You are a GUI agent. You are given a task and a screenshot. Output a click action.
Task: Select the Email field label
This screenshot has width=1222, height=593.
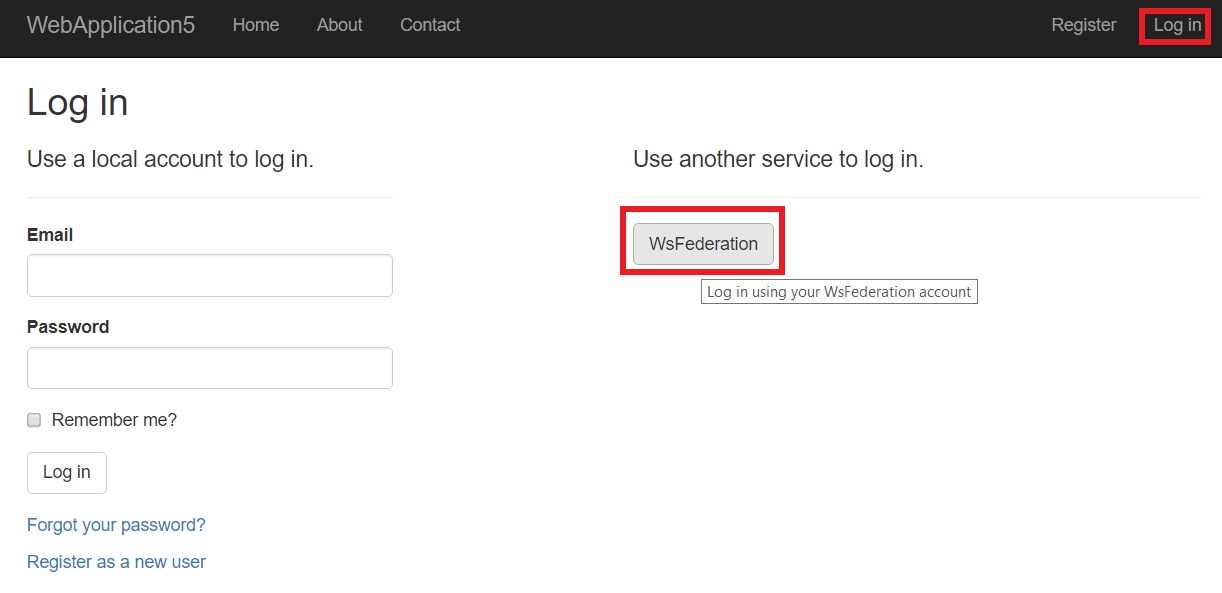49,234
